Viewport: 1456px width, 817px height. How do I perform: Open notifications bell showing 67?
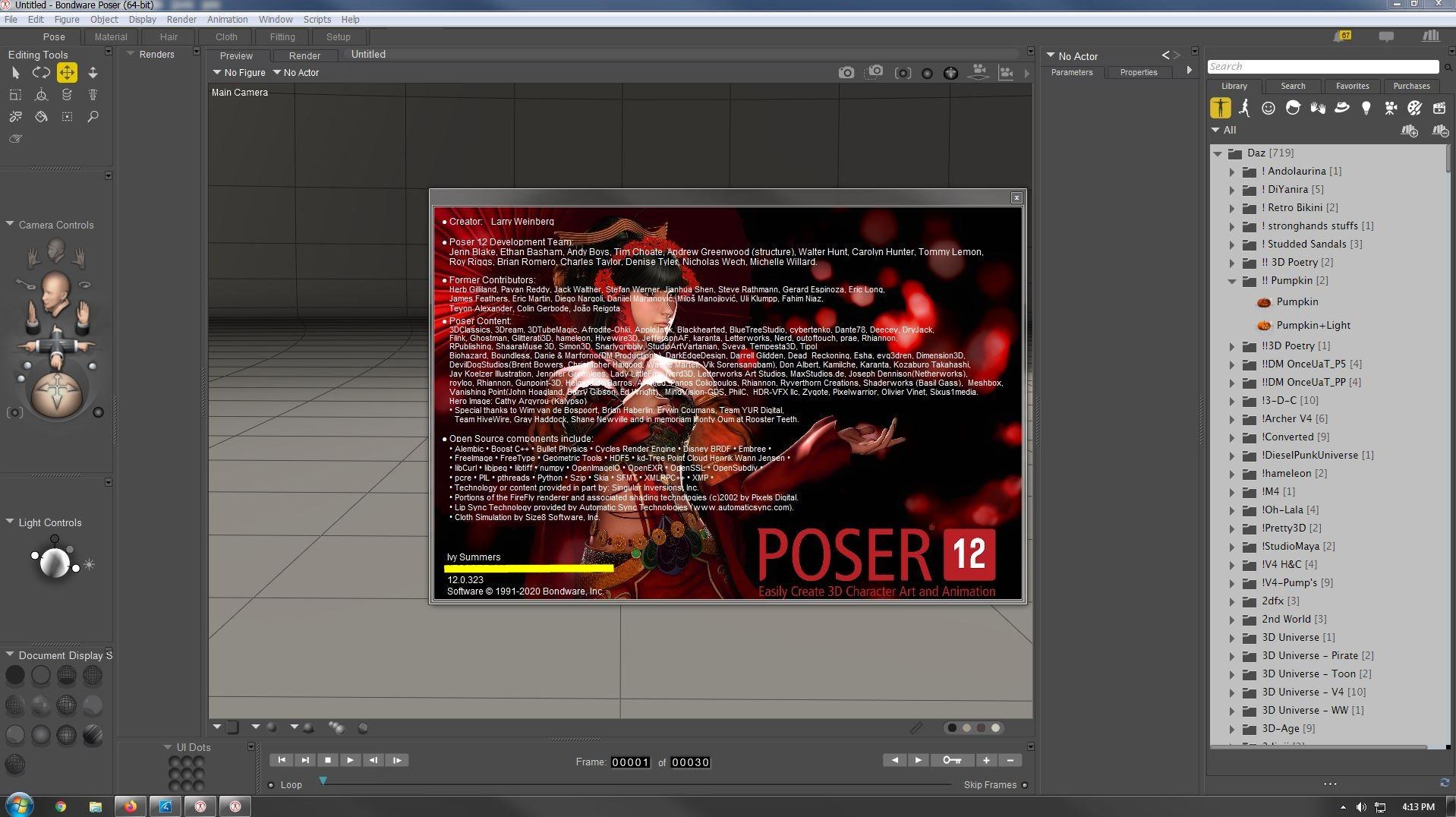(1342, 36)
